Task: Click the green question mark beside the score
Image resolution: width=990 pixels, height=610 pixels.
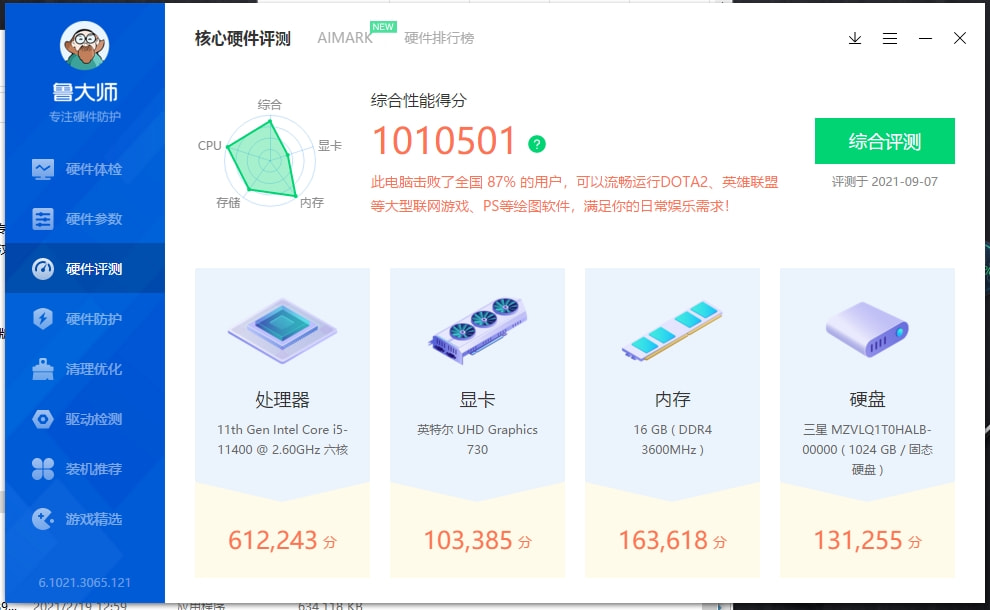Action: point(537,143)
